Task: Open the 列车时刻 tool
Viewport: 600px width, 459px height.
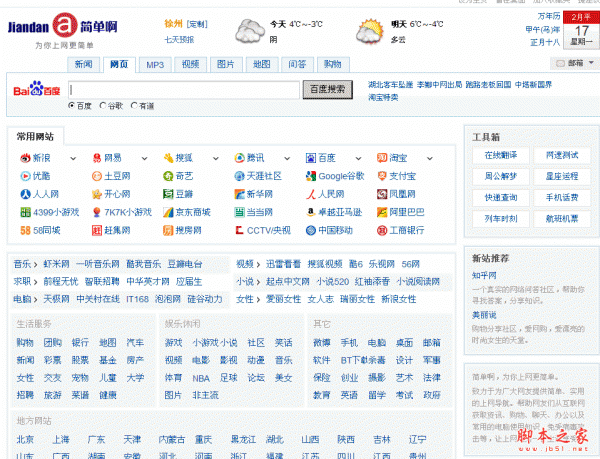Action: (x=501, y=219)
